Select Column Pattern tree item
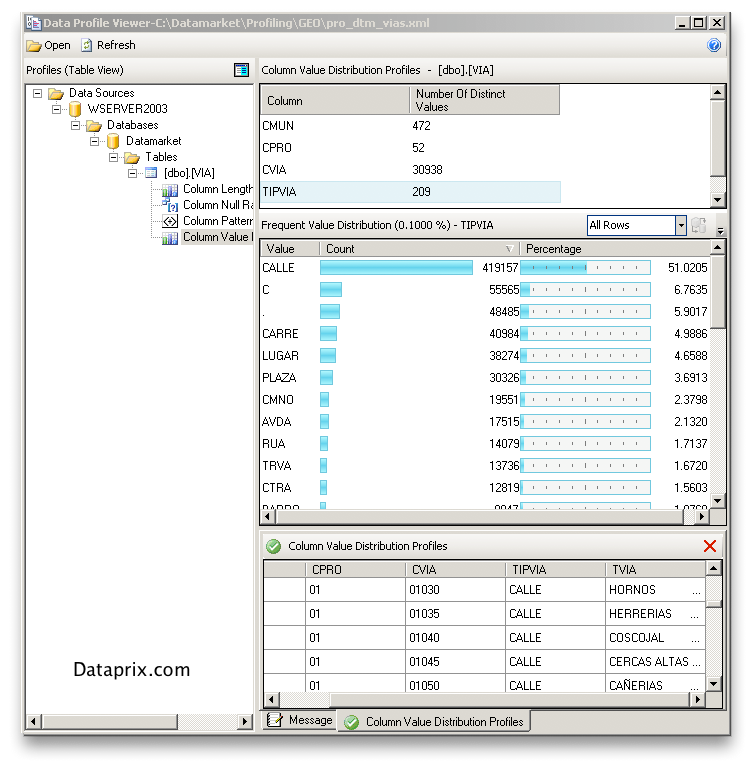The height and width of the screenshot is (766, 751). point(217,221)
